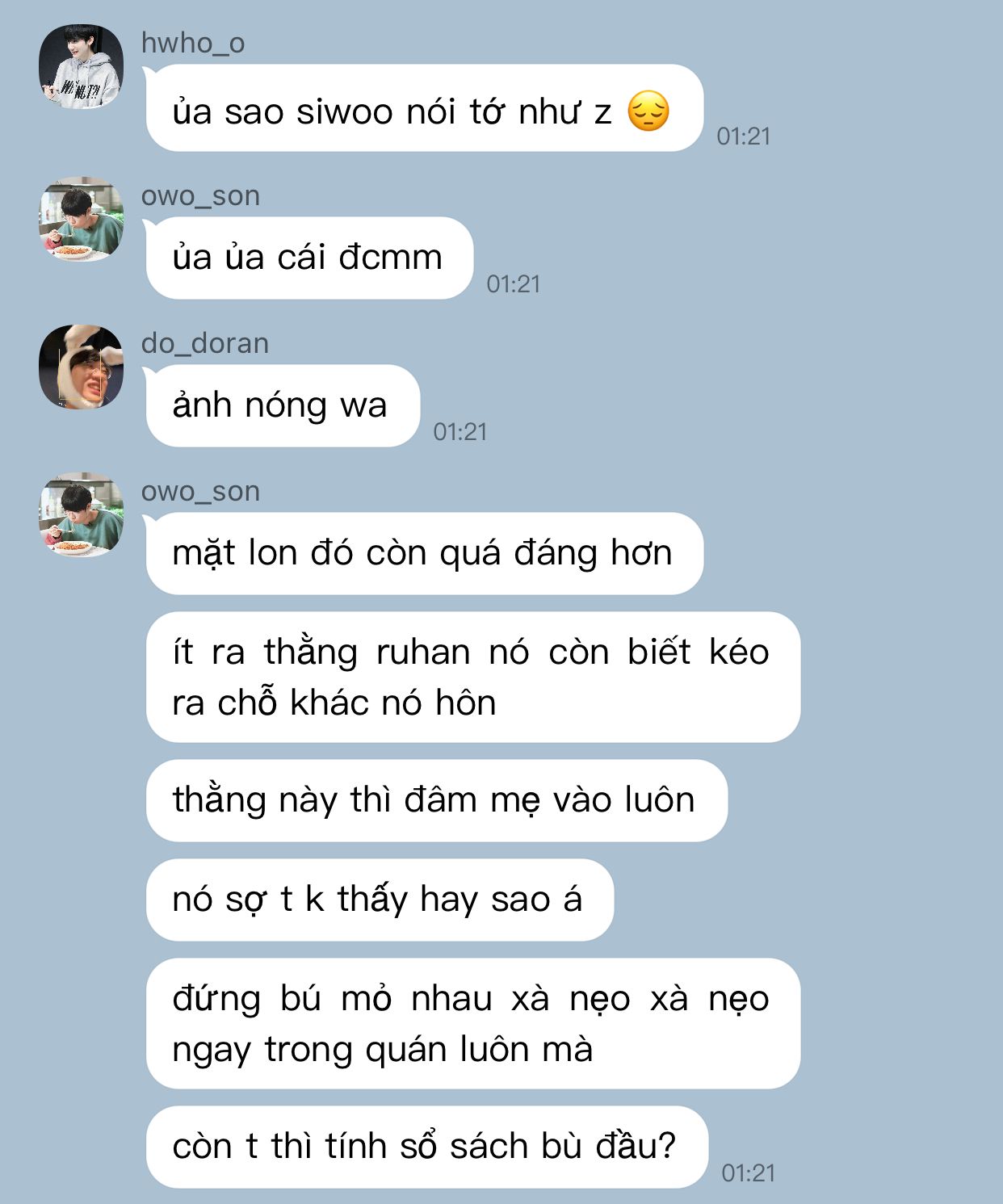
Task: Click the hwho_o username label
Action: click(193, 43)
